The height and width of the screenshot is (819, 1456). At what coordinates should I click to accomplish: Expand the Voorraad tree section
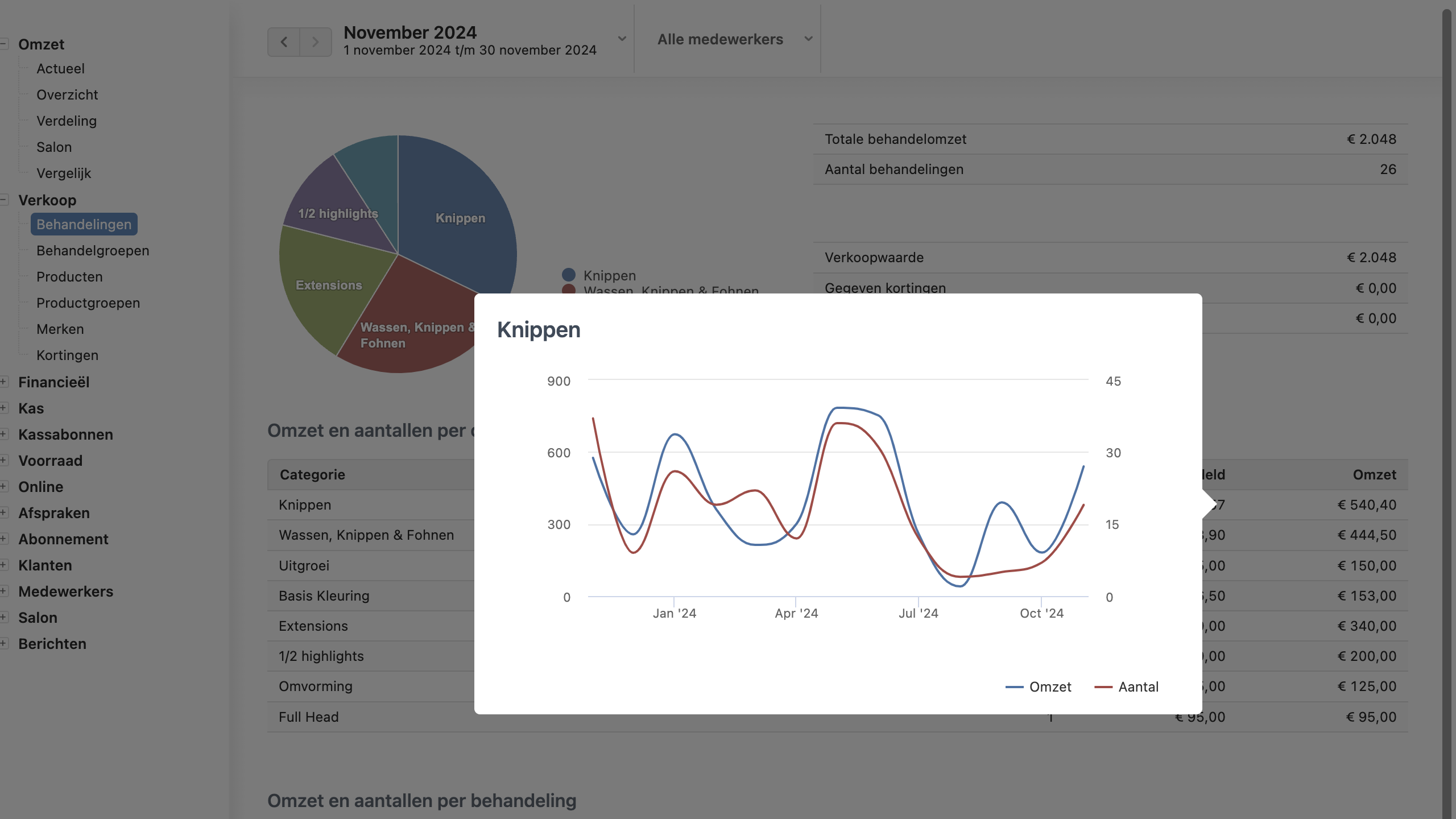(4, 460)
